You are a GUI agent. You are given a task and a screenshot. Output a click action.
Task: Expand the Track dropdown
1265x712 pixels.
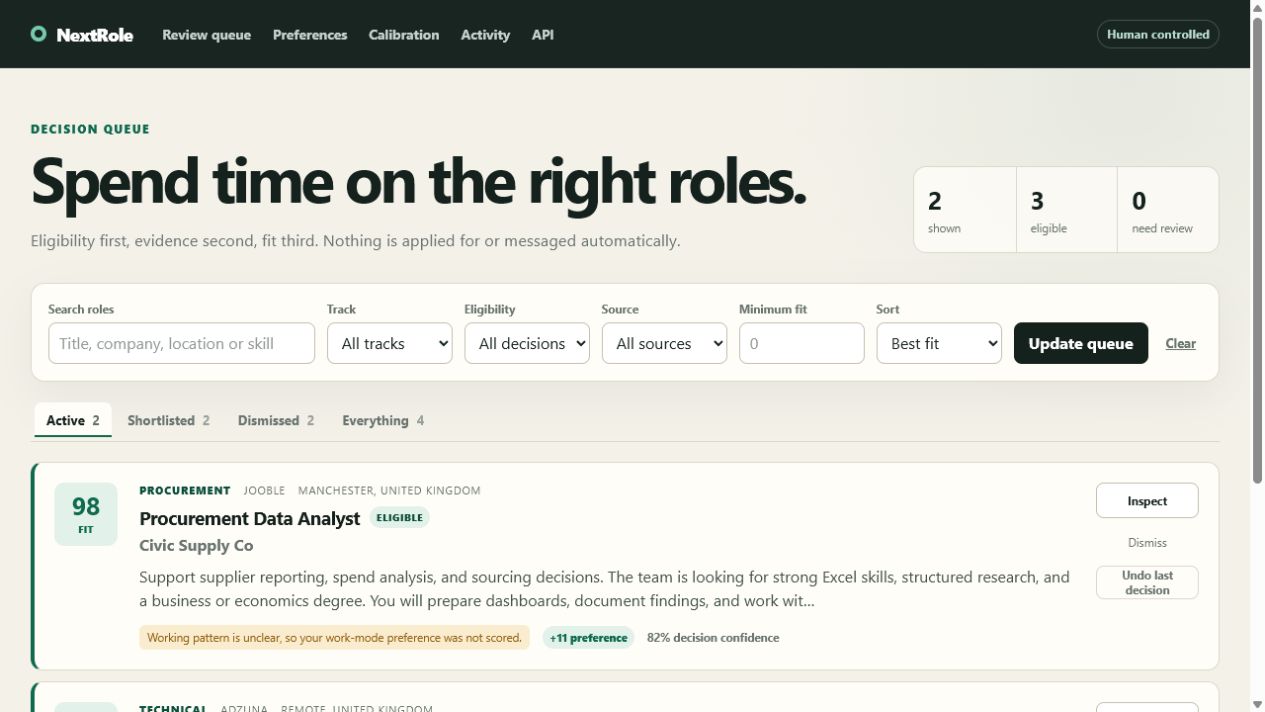[x=389, y=343]
